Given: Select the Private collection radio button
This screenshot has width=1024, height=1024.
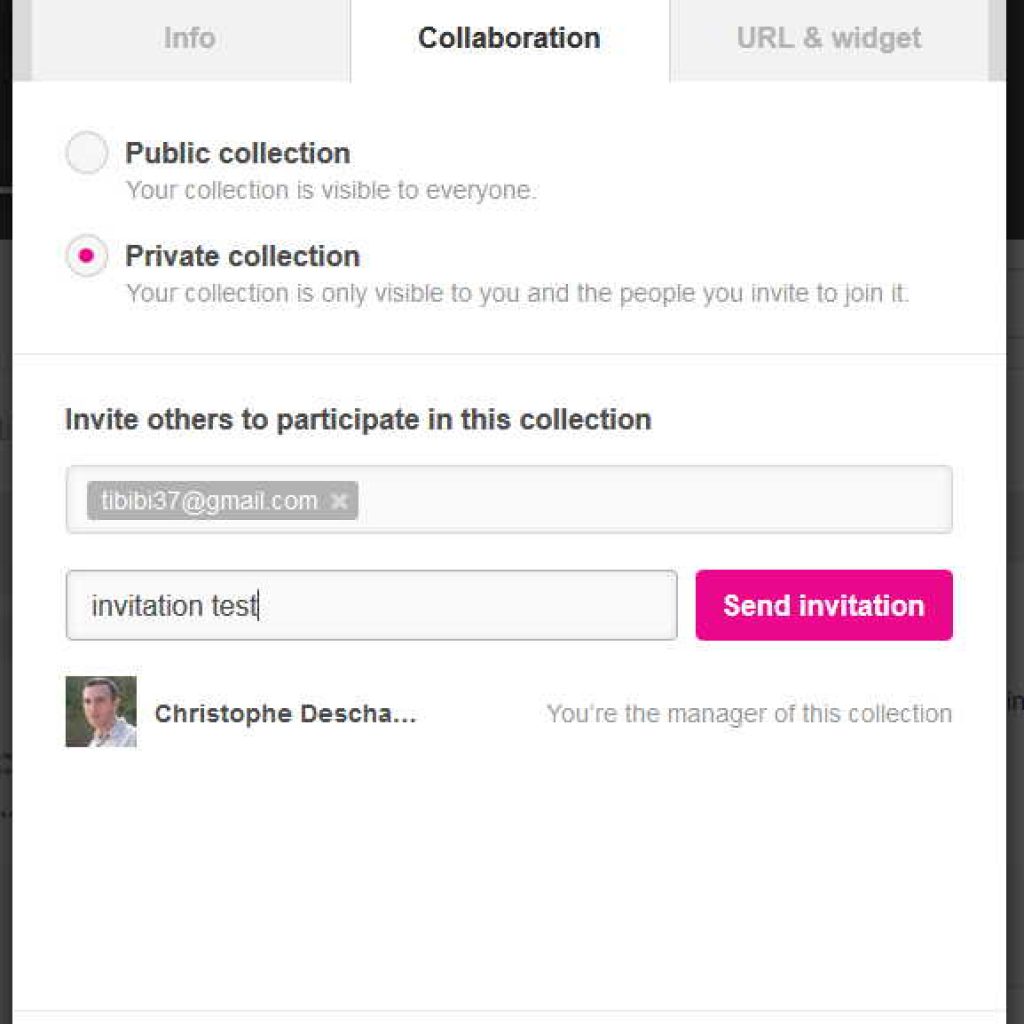Looking at the screenshot, I should click(x=86, y=255).
